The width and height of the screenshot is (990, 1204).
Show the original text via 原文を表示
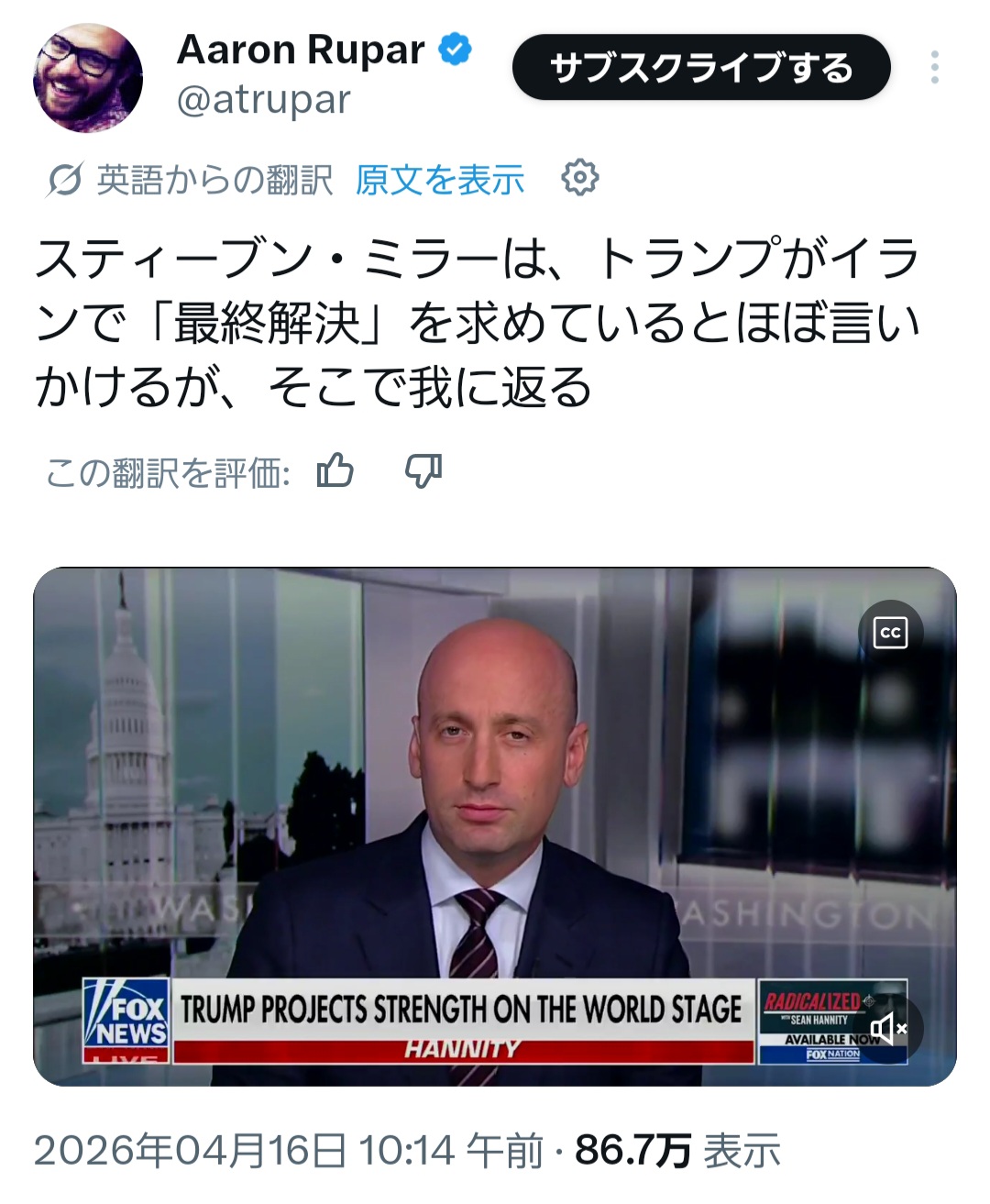point(440,180)
